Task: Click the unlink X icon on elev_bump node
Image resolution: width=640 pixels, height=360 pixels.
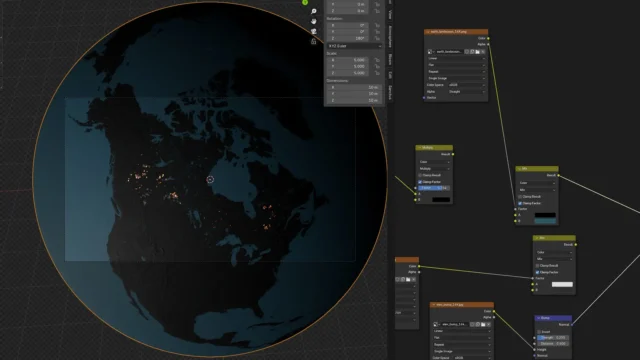Action: [489, 324]
